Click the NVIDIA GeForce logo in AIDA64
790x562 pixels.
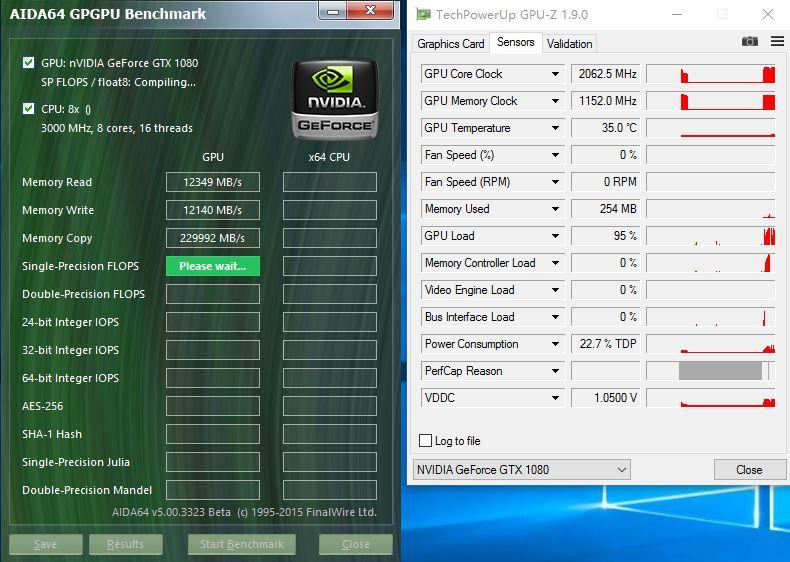pos(335,99)
